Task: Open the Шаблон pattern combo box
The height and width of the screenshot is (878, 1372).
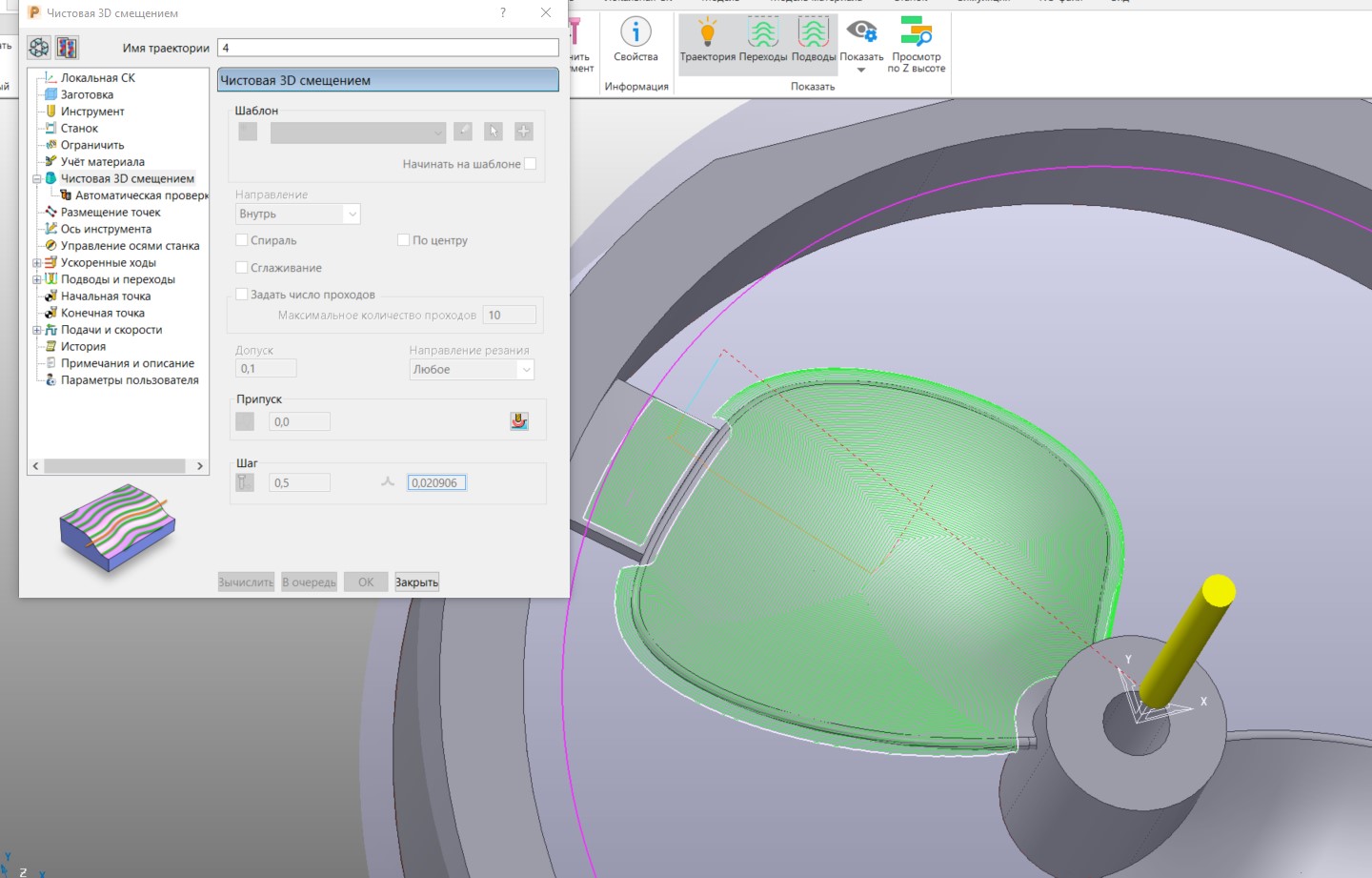Action: pos(357,133)
